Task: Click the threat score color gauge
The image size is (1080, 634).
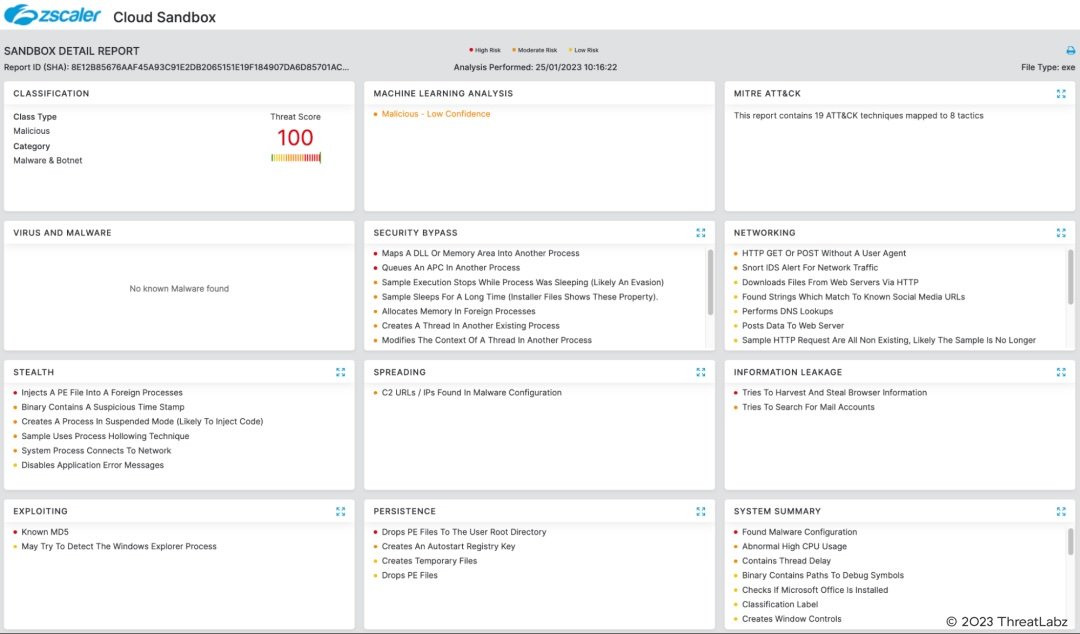Action: 295,158
